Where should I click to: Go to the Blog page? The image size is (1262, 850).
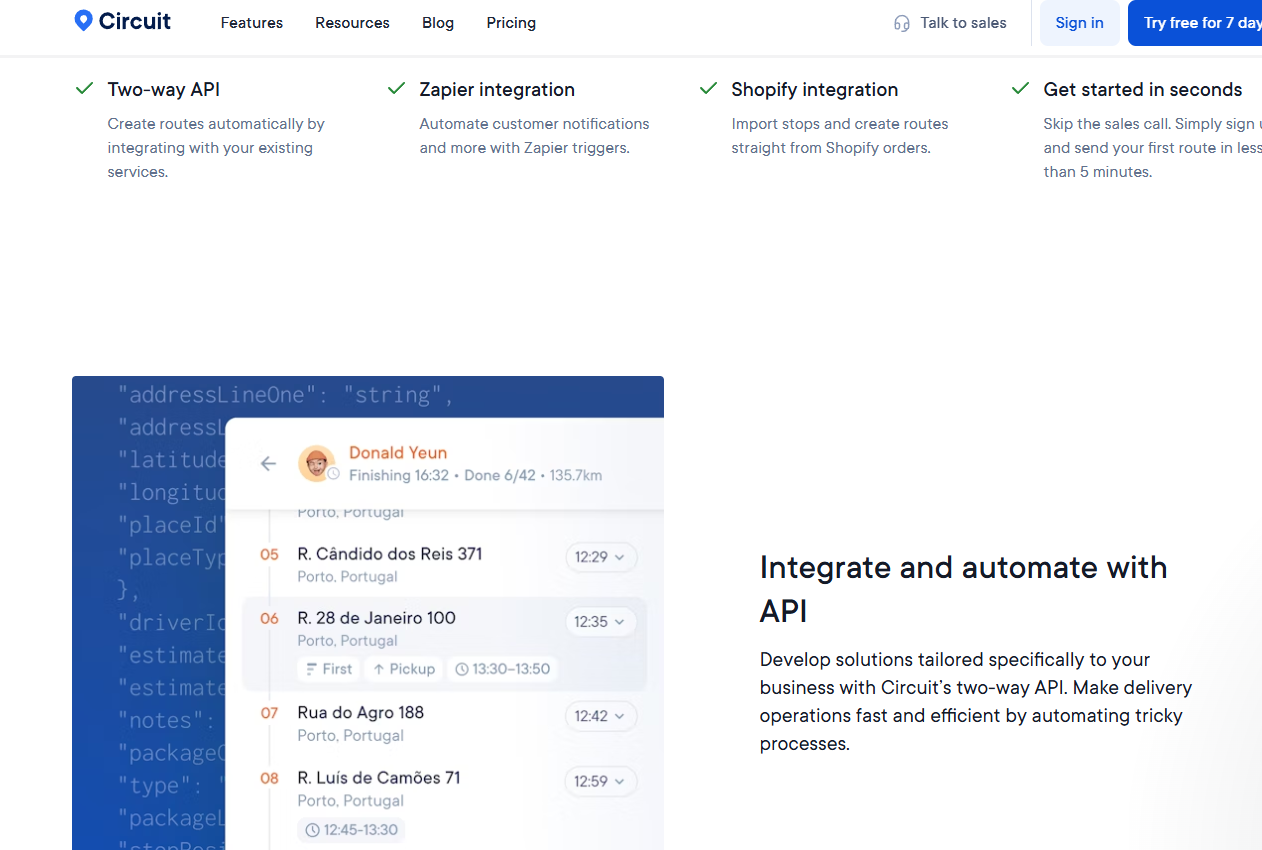pos(438,23)
